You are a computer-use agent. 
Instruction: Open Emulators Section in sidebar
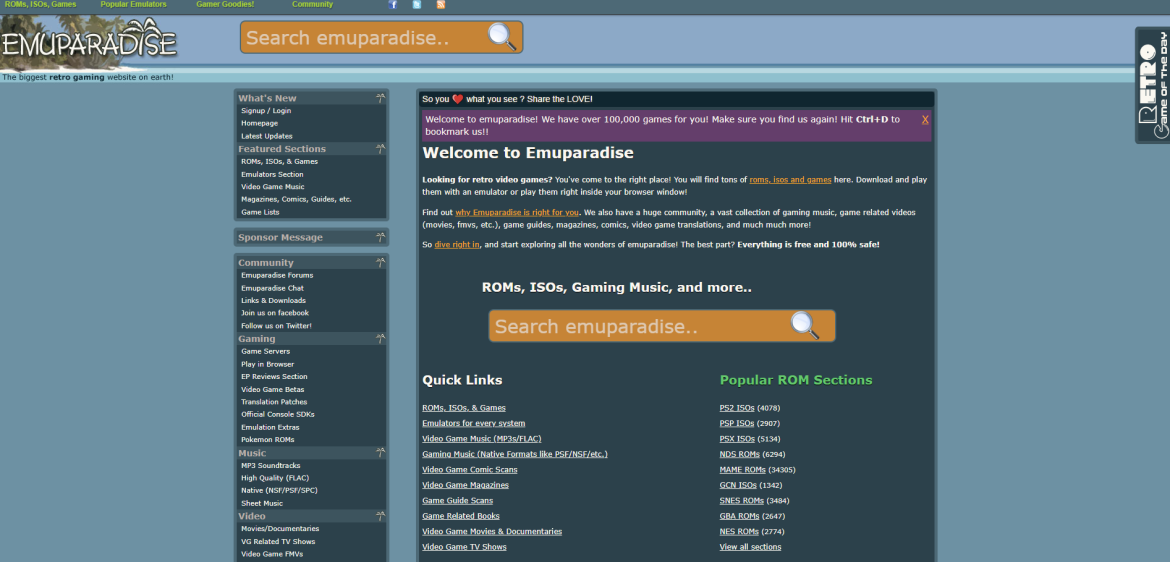(x=272, y=174)
